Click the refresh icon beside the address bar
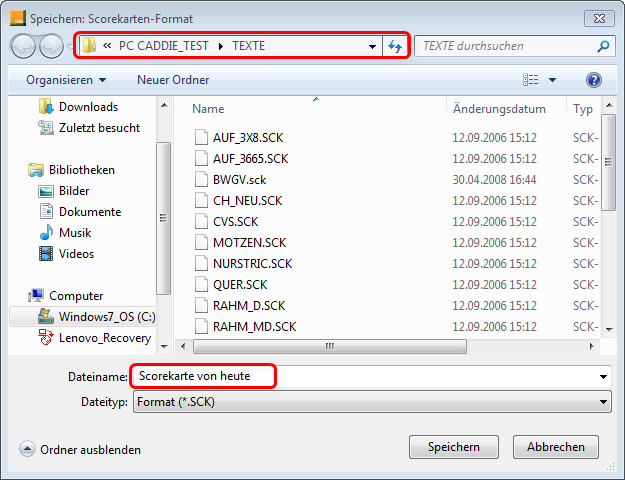The image size is (625, 480). tap(395, 46)
